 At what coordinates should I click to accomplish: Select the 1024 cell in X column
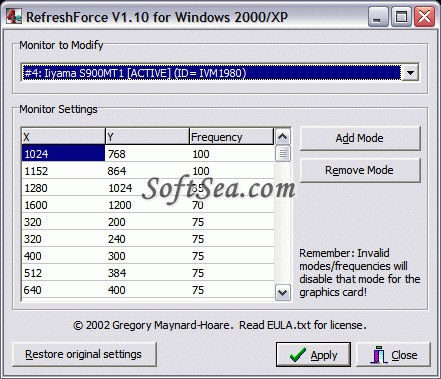pos(63,154)
